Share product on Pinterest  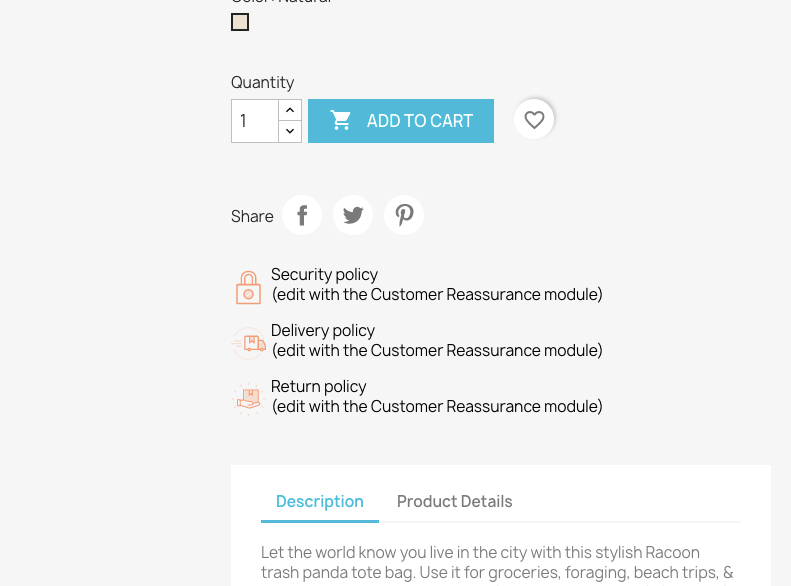[x=404, y=215]
